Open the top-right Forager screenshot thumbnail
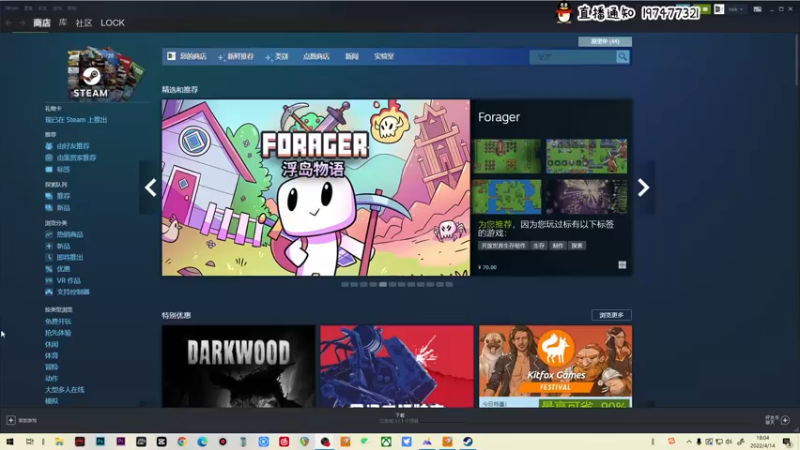Viewport: 800px width, 450px height. coord(586,156)
